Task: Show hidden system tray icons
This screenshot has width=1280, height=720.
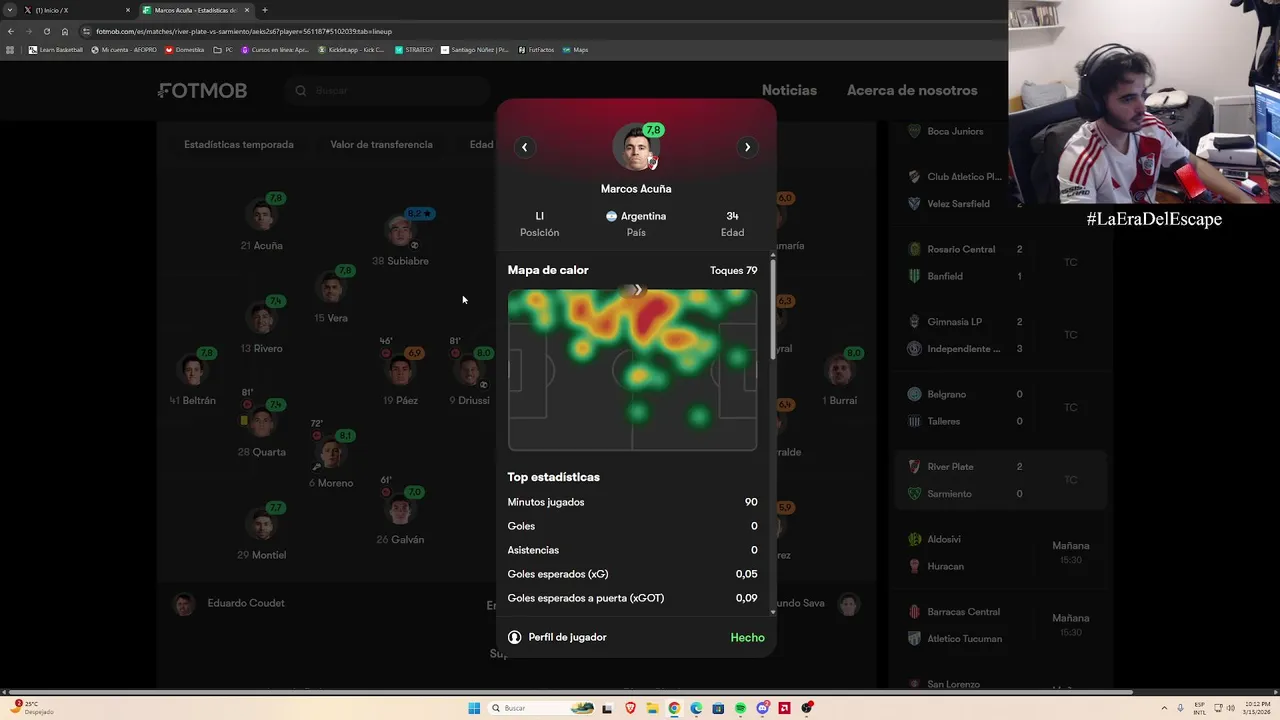Action: tap(1166, 708)
